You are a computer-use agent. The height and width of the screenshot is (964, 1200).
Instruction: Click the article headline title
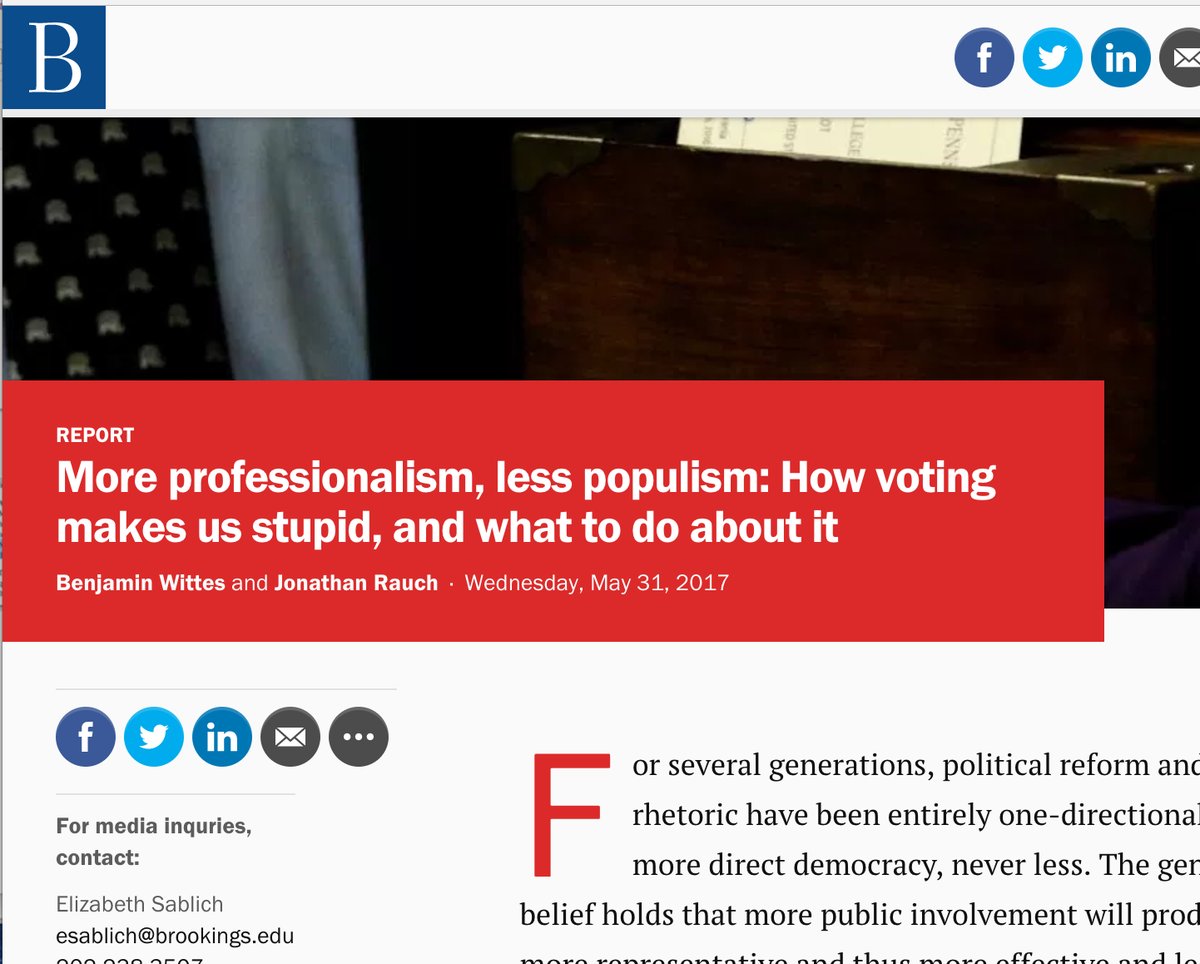526,501
